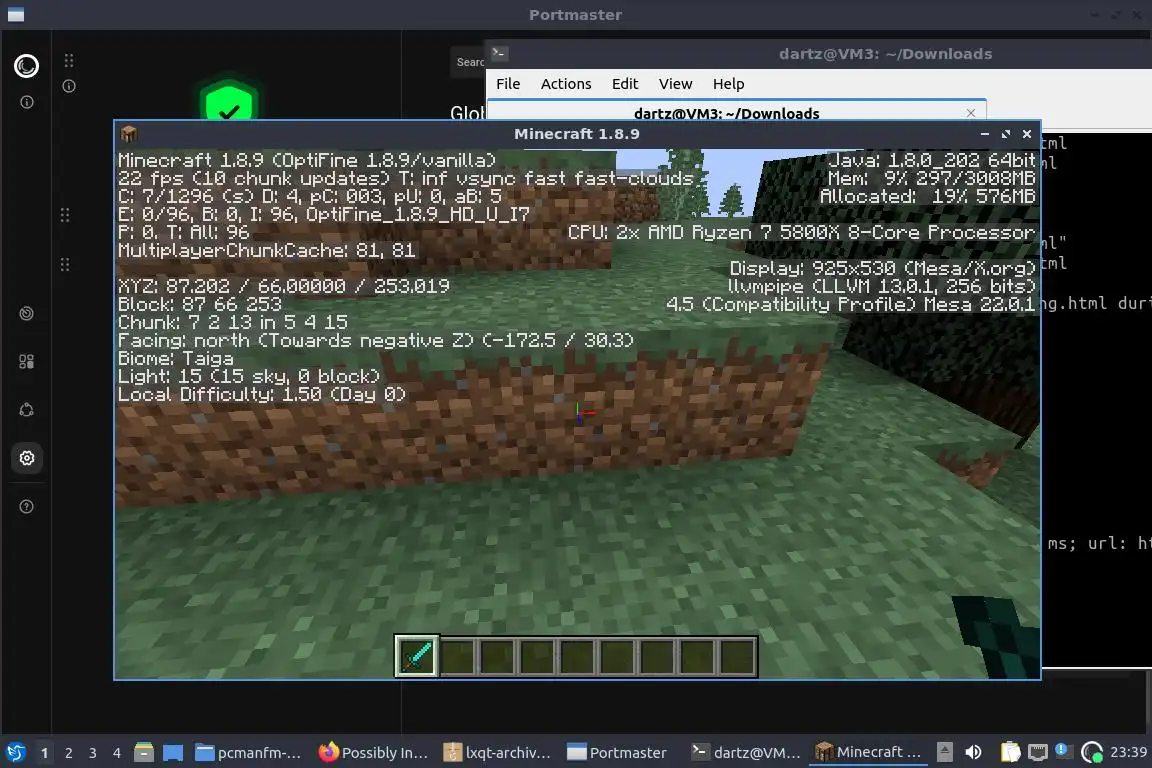The image size is (1152, 768).
Task: Click the Local Difficulty: 1.50 debug line
Action: (x=262, y=395)
